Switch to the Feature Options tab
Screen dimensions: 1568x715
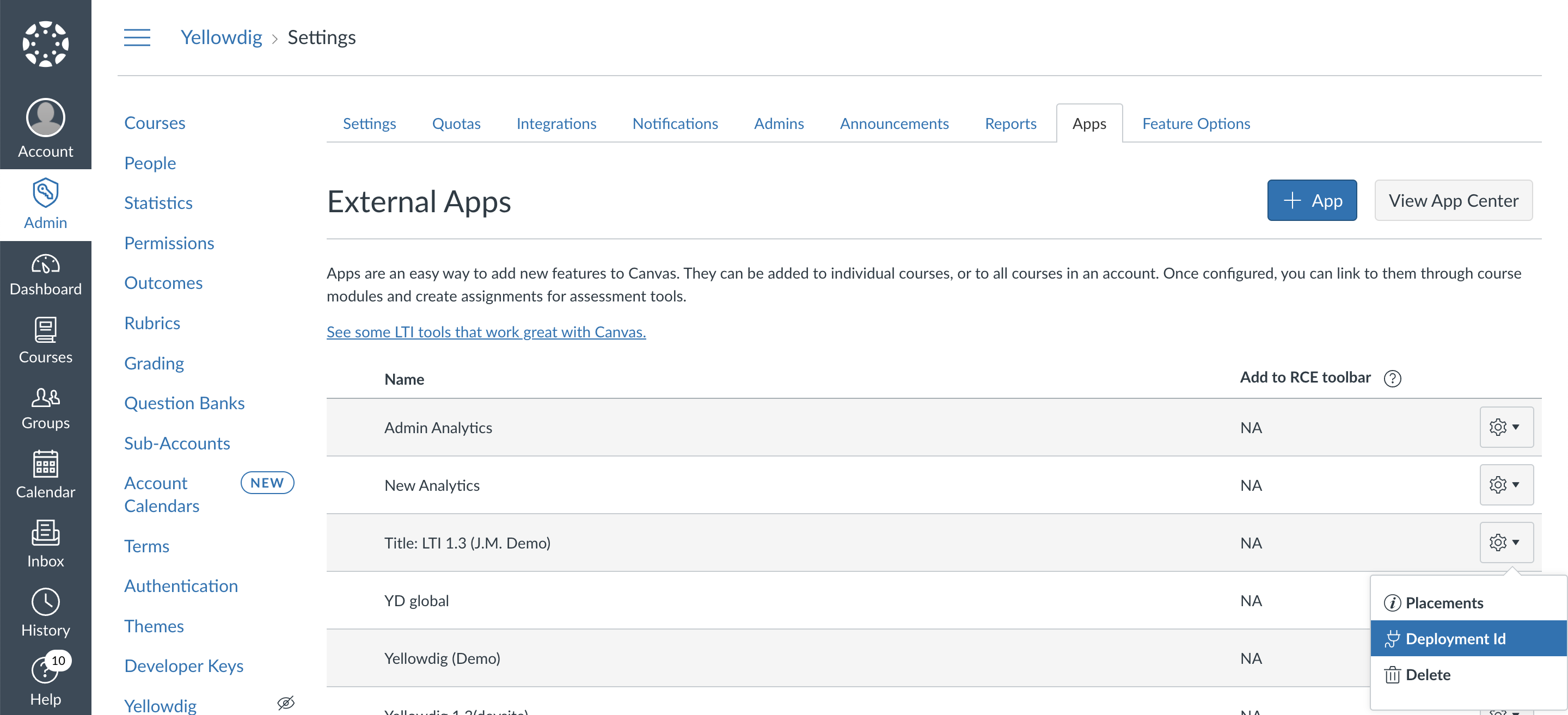coord(1196,124)
